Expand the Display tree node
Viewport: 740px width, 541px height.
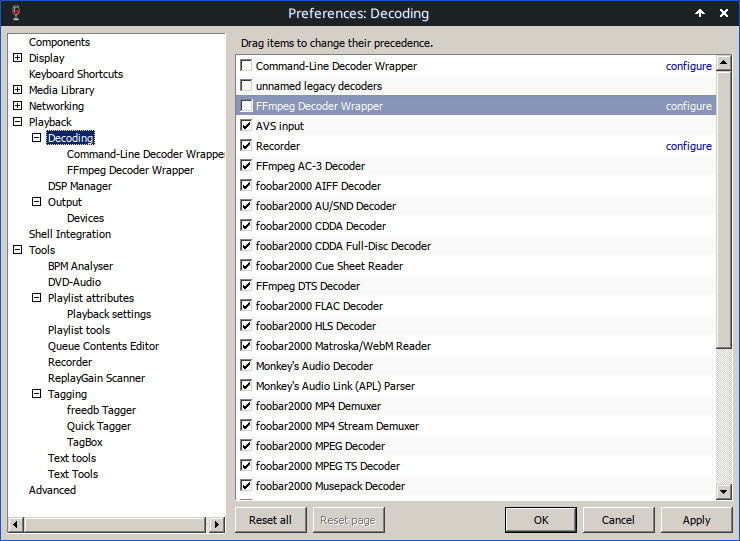17,58
